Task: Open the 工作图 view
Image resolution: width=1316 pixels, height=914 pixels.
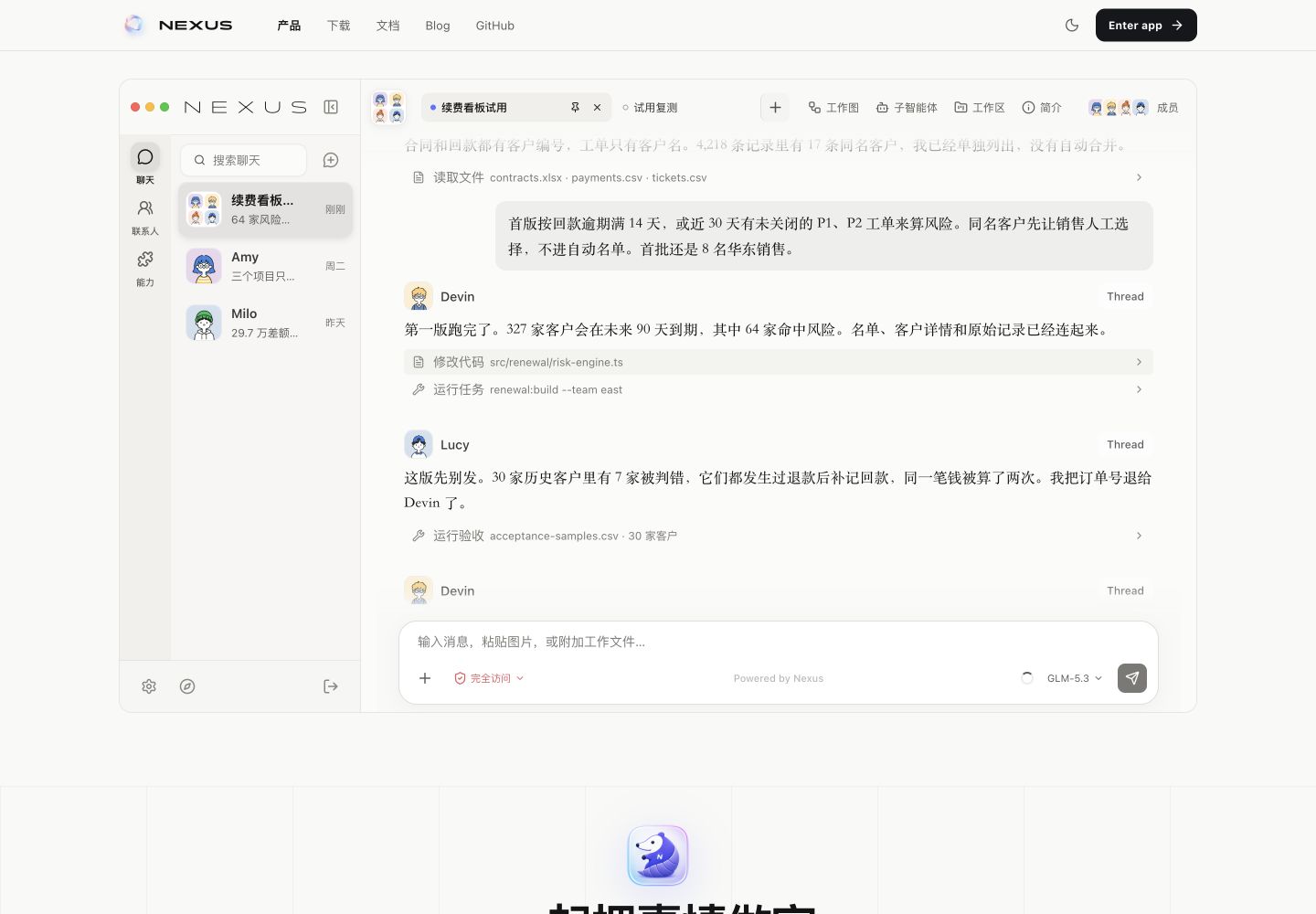Action: pyautogui.click(x=833, y=107)
